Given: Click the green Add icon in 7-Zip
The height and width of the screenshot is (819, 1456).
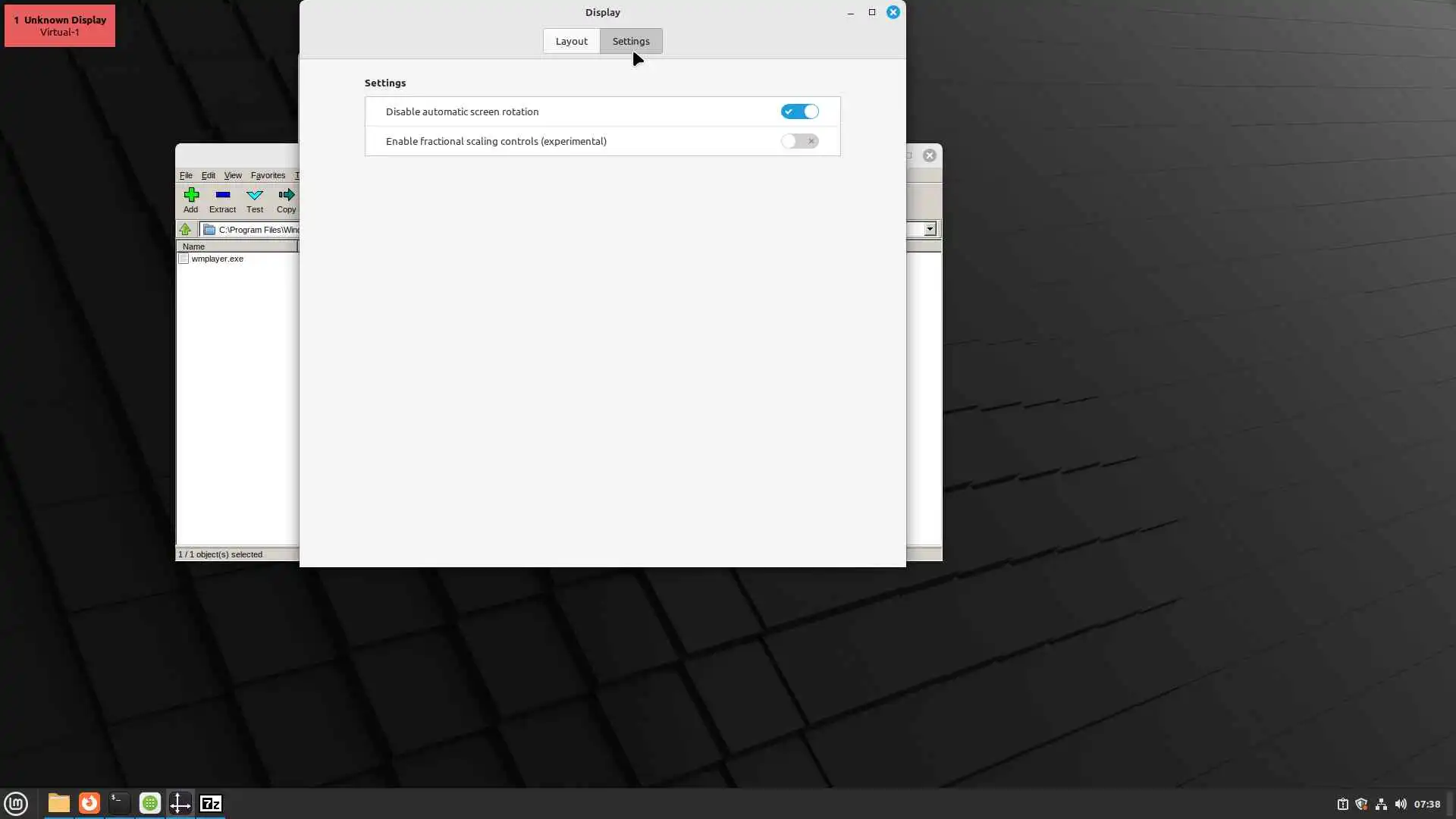Looking at the screenshot, I should coord(190,196).
